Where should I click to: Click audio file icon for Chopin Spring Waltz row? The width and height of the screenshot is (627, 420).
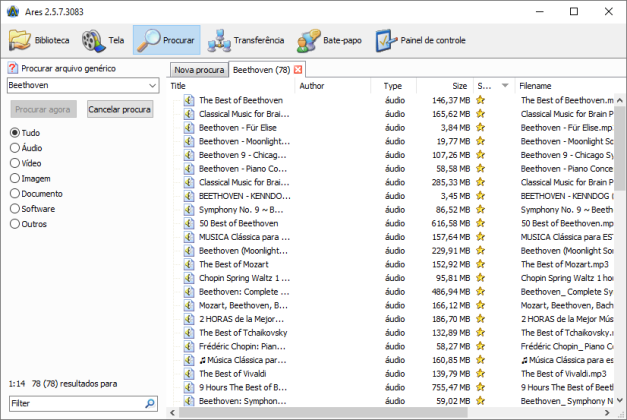189,278
